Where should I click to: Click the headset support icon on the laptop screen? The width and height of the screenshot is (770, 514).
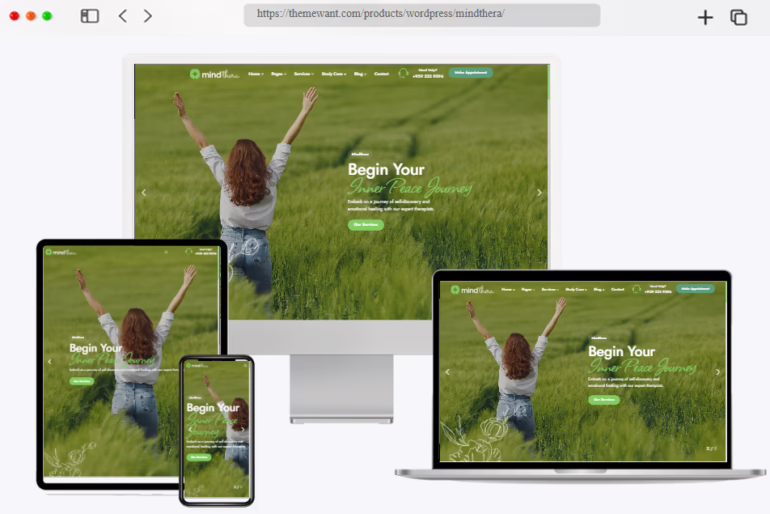[x=636, y=289]
